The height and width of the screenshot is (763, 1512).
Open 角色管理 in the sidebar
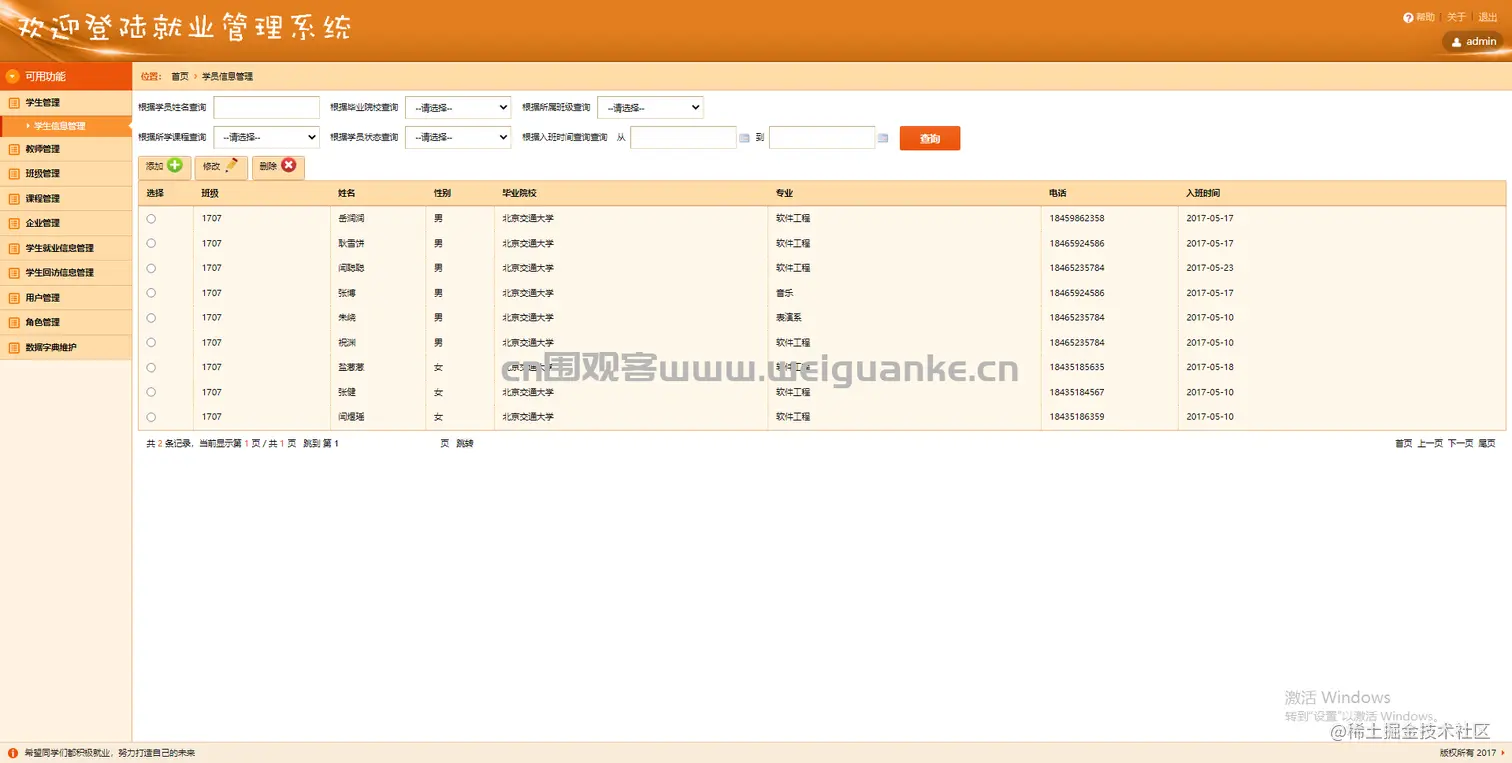tap(66, 322)
